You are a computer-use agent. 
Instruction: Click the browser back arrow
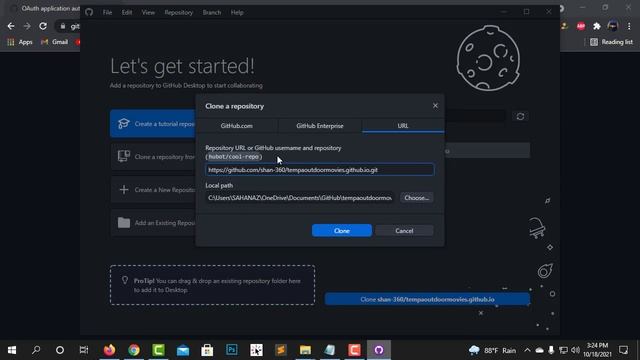[11, 26]
